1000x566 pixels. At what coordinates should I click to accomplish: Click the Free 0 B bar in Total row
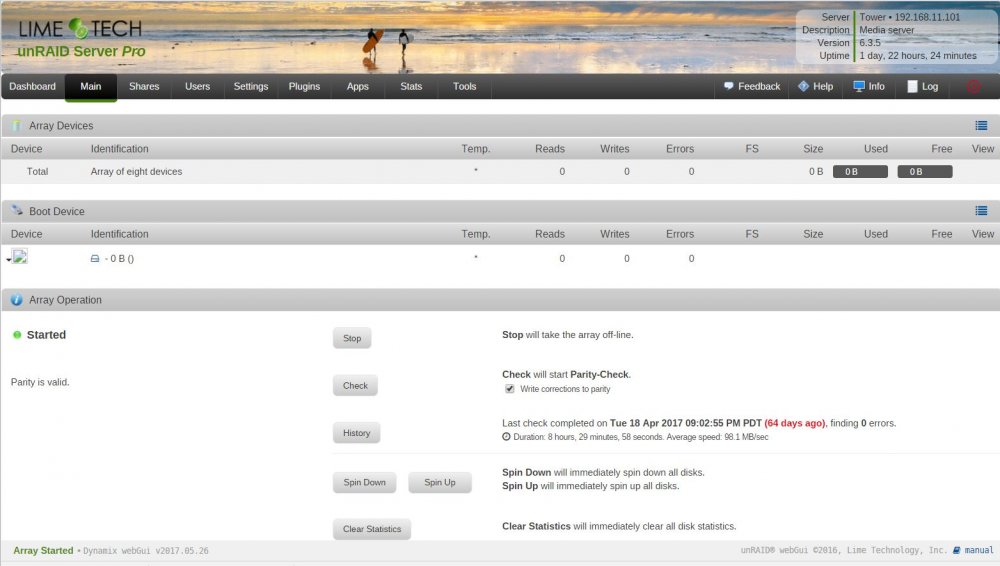point(925,172)
